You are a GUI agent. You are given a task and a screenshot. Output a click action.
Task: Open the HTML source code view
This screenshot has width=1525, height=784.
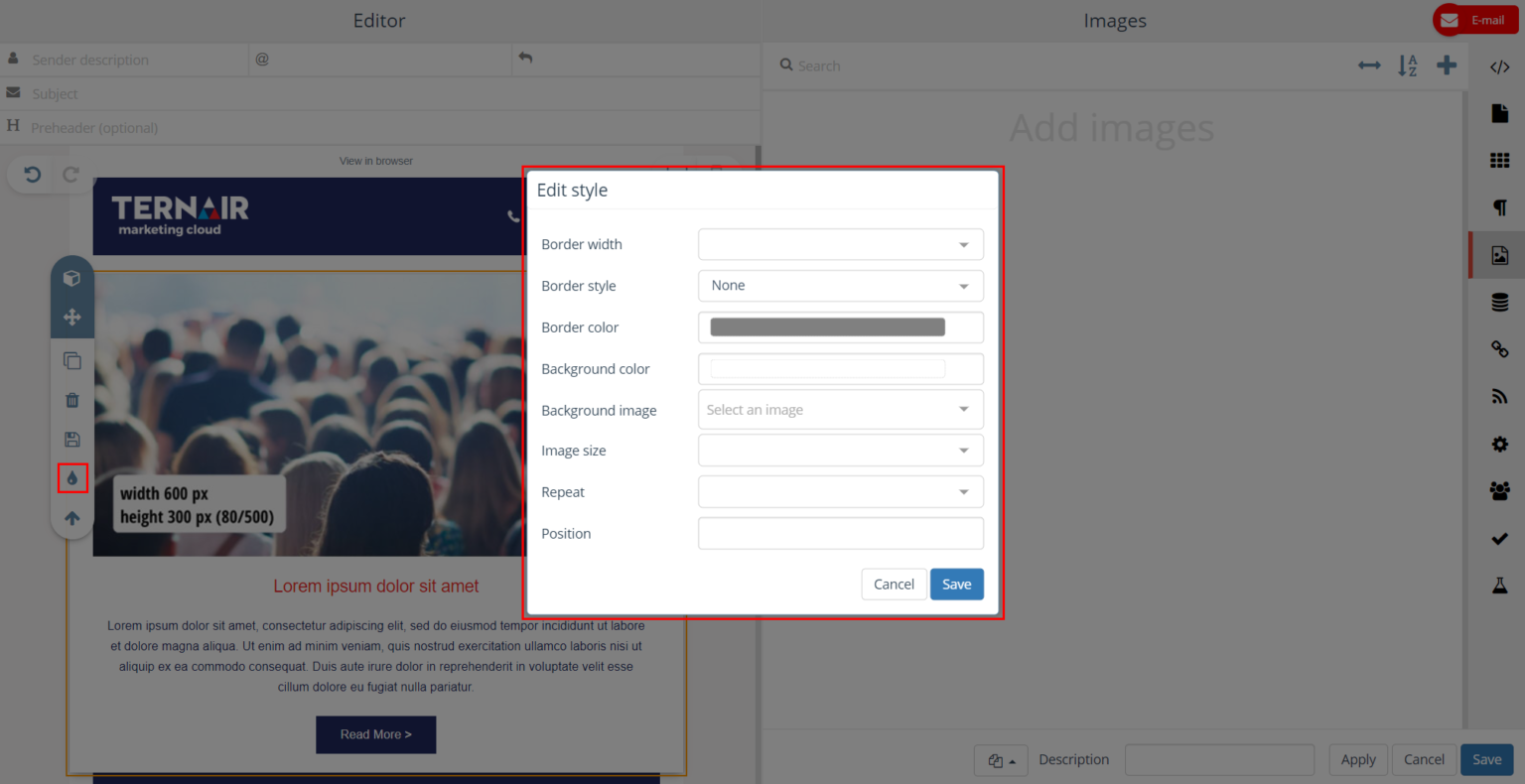1499,67
